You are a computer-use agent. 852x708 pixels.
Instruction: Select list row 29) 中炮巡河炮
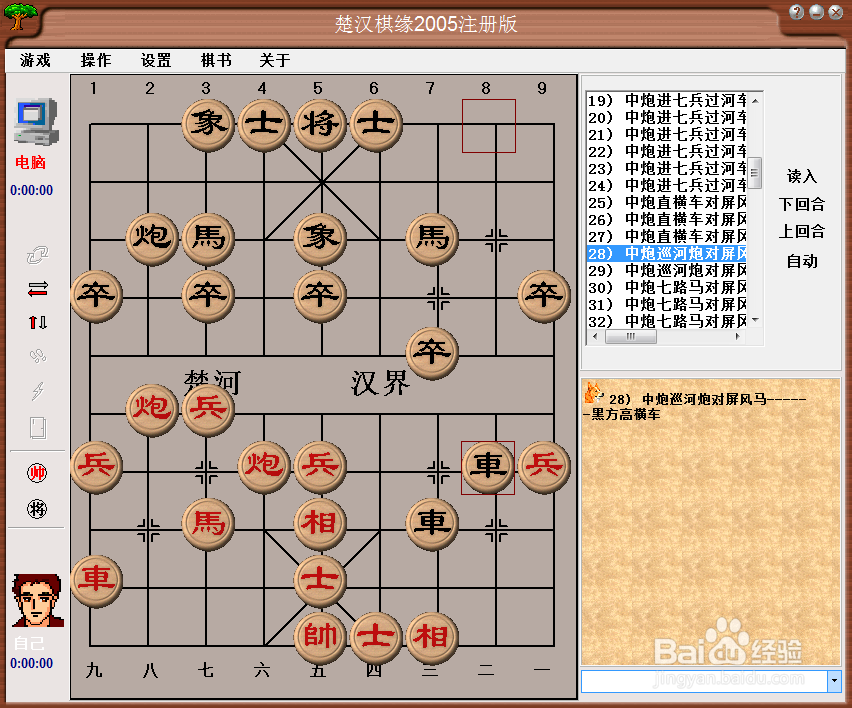tap(667, 271)
